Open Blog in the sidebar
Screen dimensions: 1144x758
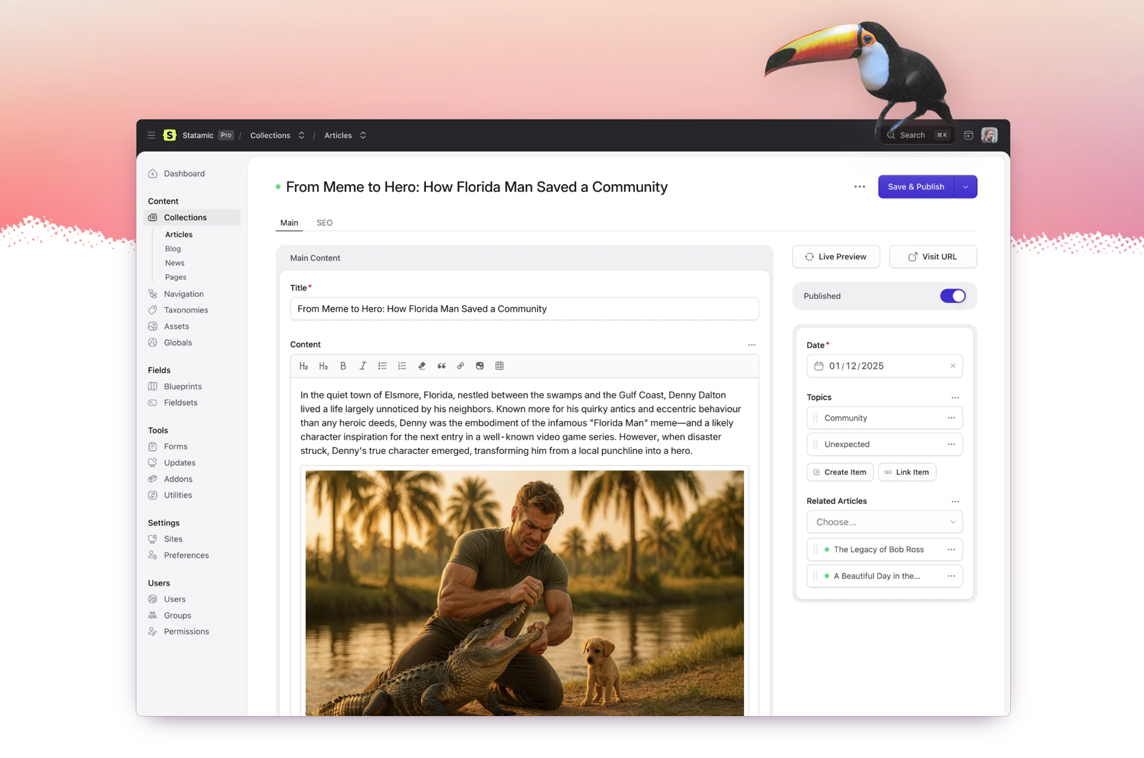pos(173,249)
